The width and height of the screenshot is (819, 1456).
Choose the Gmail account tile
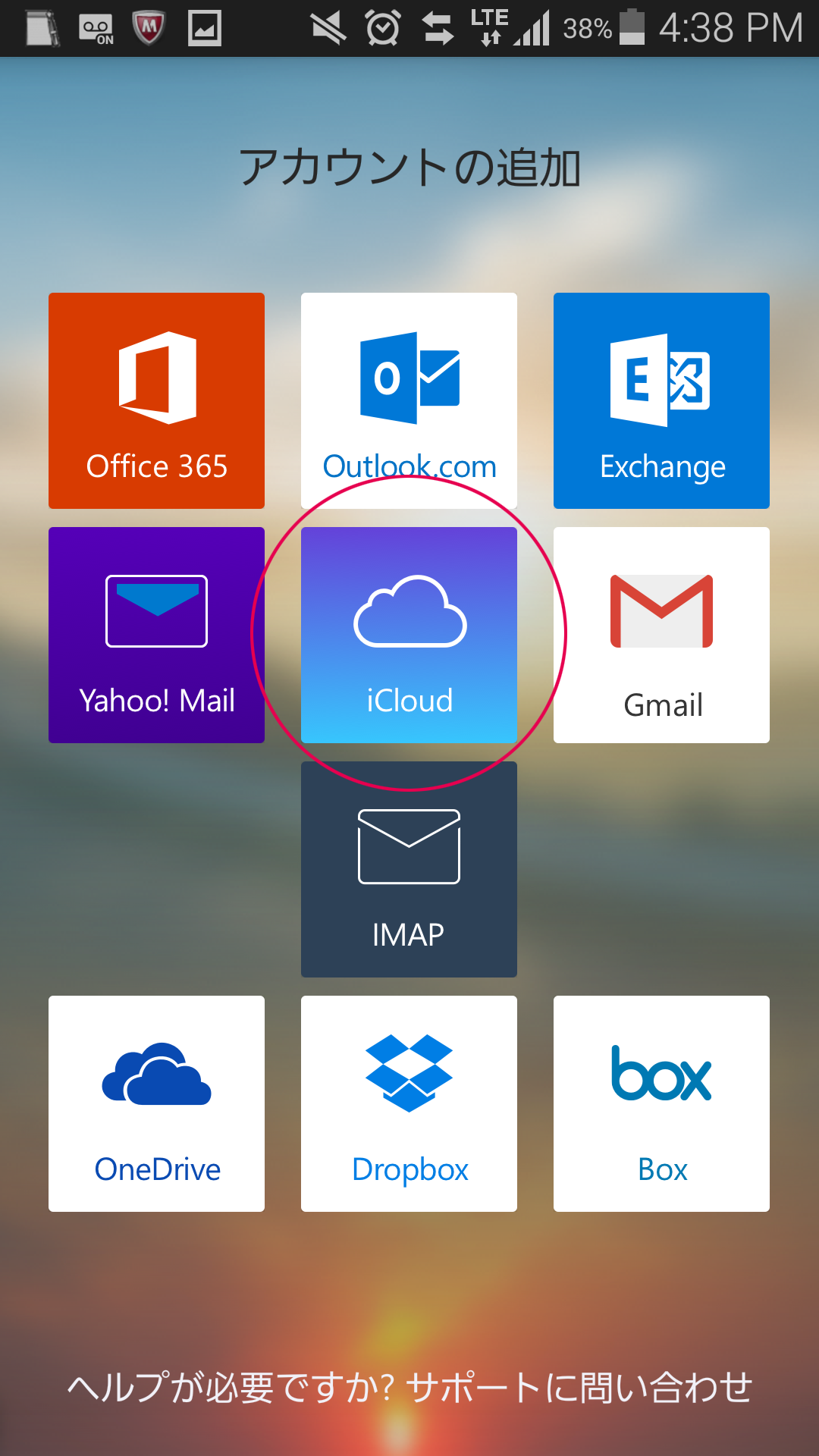pos(661,635)
